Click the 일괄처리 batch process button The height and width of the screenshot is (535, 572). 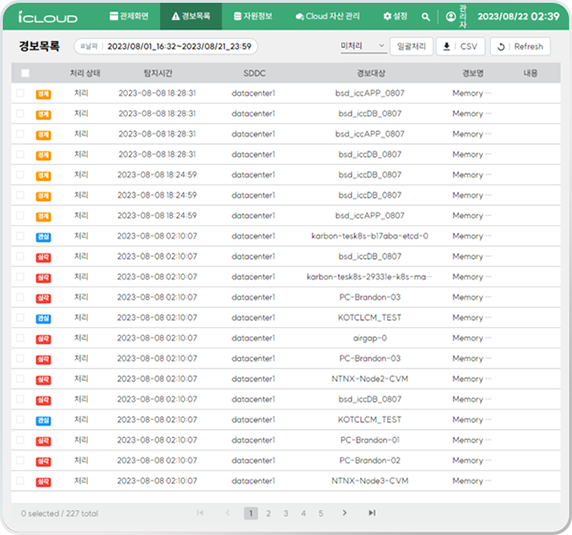(411, 46)
